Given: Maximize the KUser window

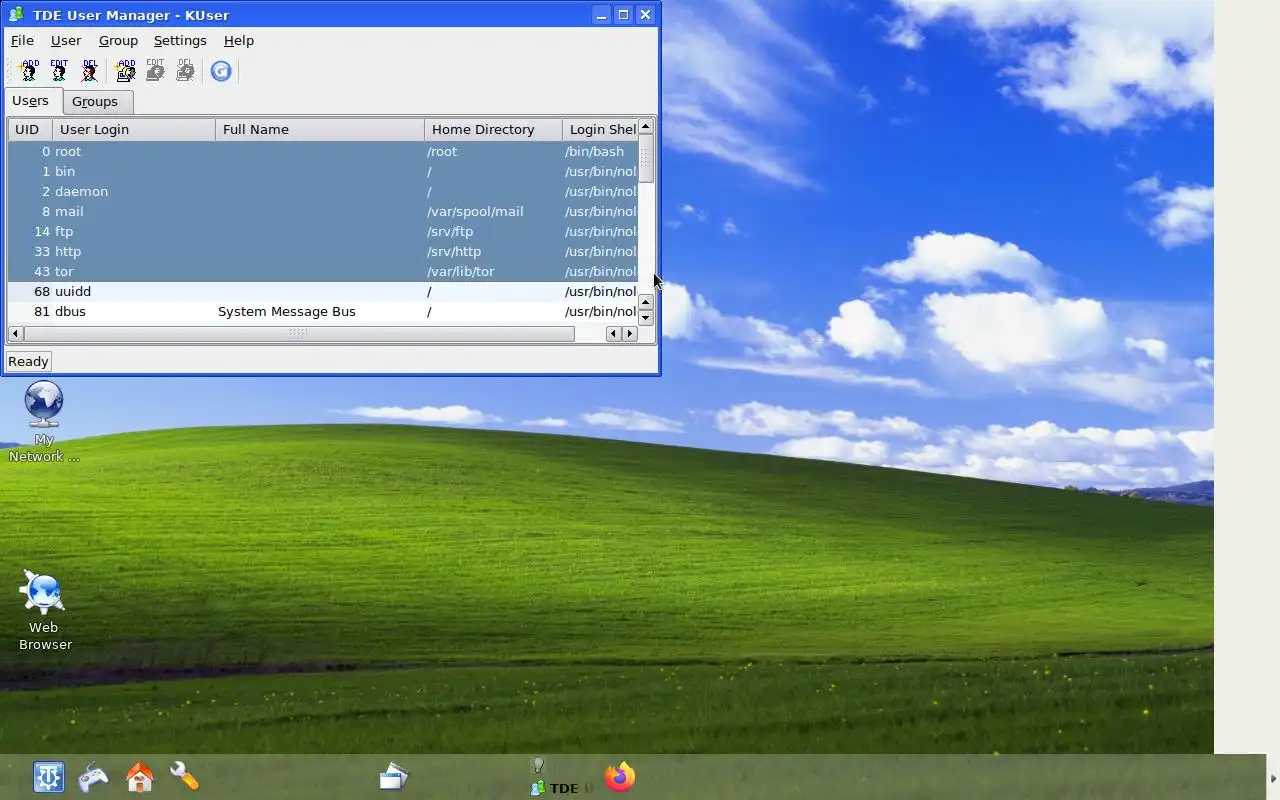Looking at the screenshot, I should [x=623, y=14].
